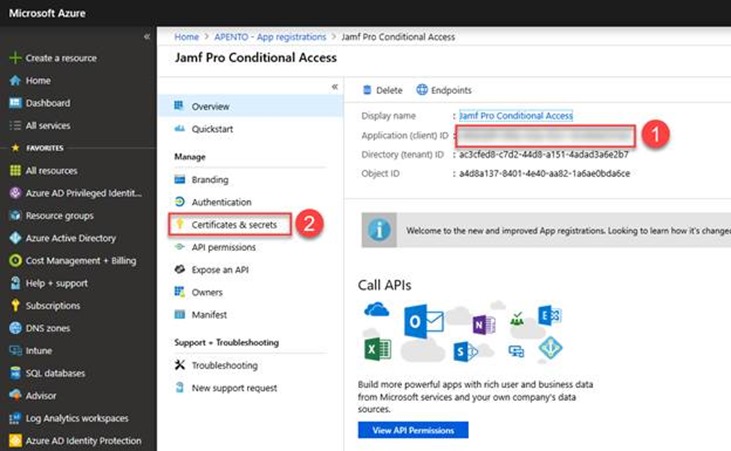Collapse the app registration menu chevron
This screenshot has height=451, width=731.
click(335, 87)
